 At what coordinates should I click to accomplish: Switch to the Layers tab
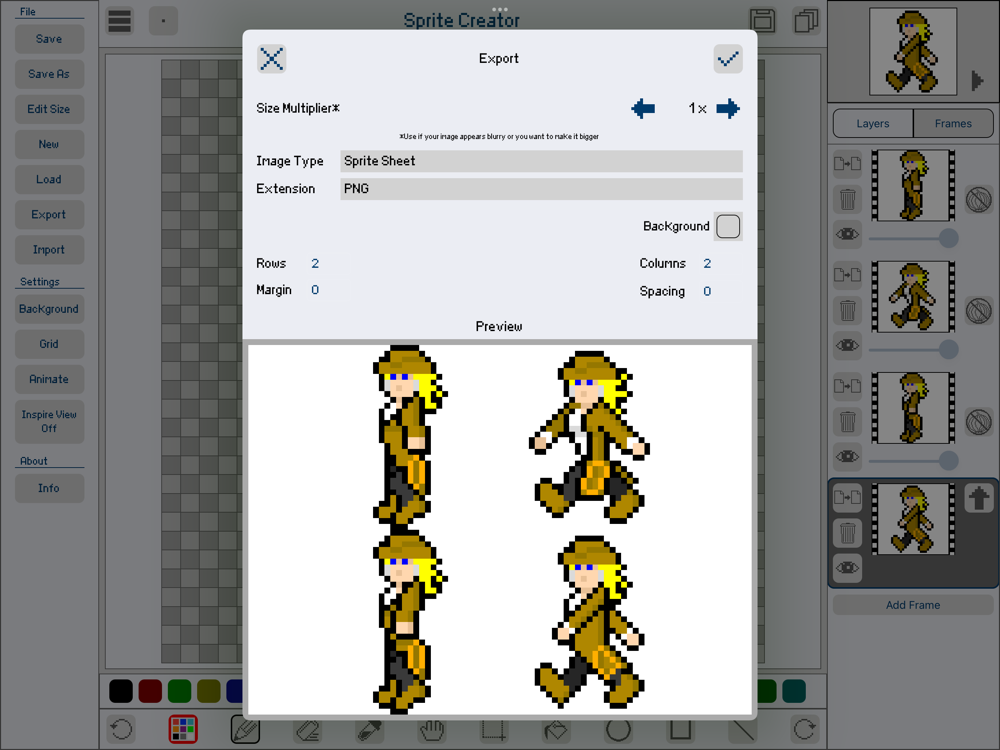872,124
